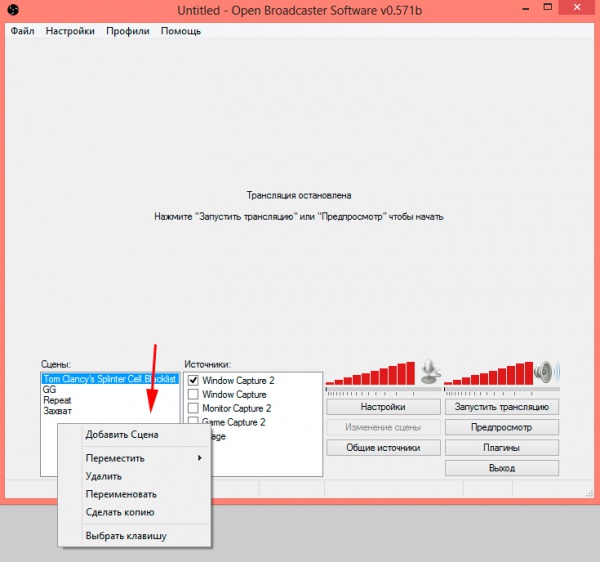Viewport: 600px width, 562px height.
Task: Uncheck the Window Capture 2 source
Action: (194, 381)
